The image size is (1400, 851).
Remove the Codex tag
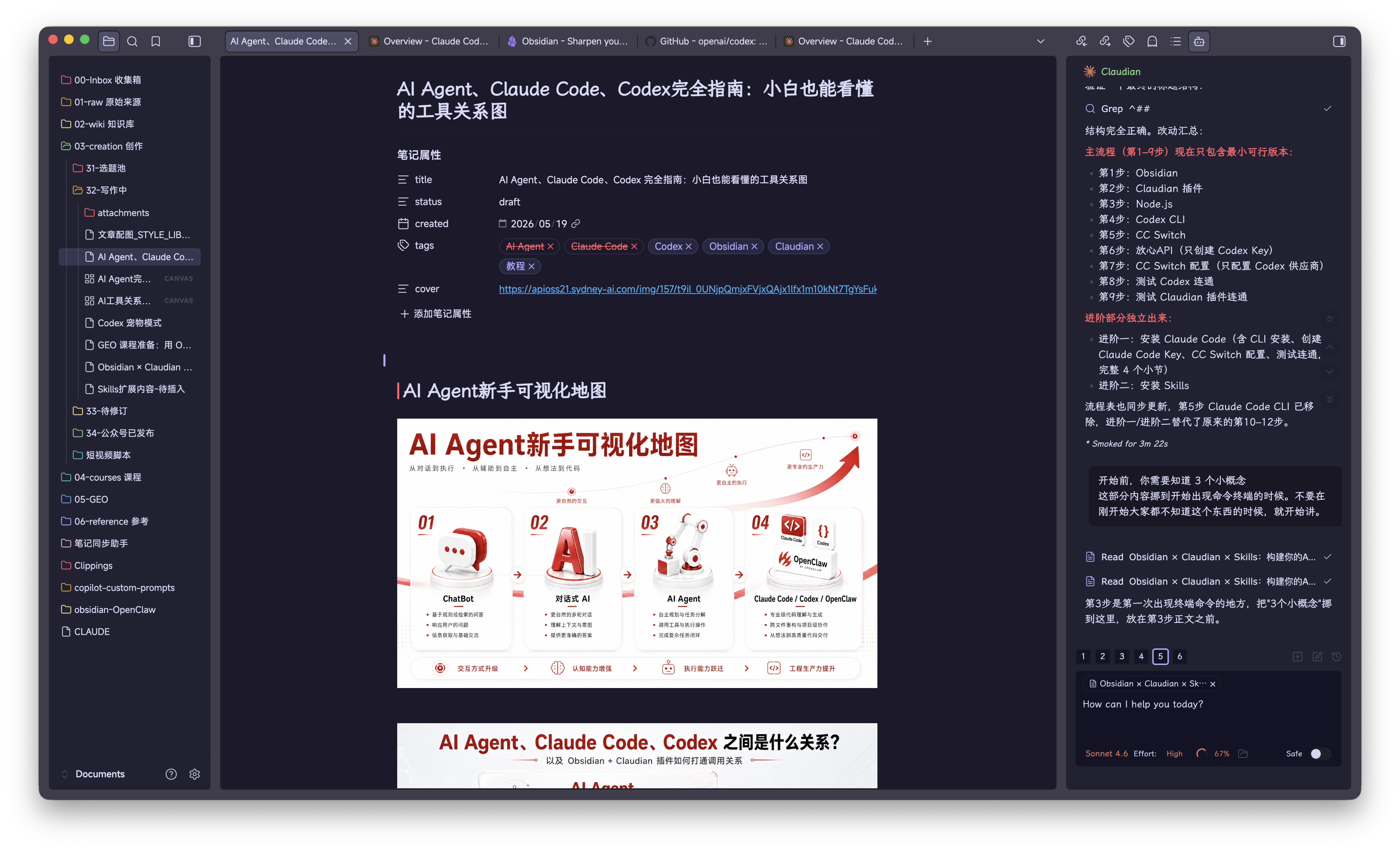tap(689, 246)
